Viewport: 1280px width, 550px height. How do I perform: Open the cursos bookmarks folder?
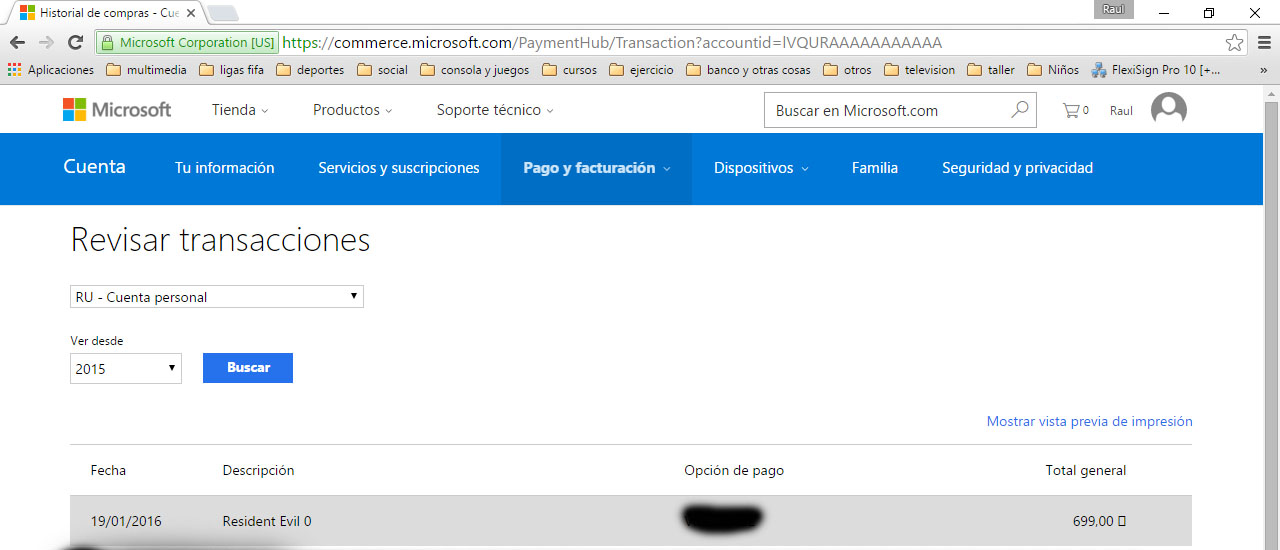coord(569,70)
